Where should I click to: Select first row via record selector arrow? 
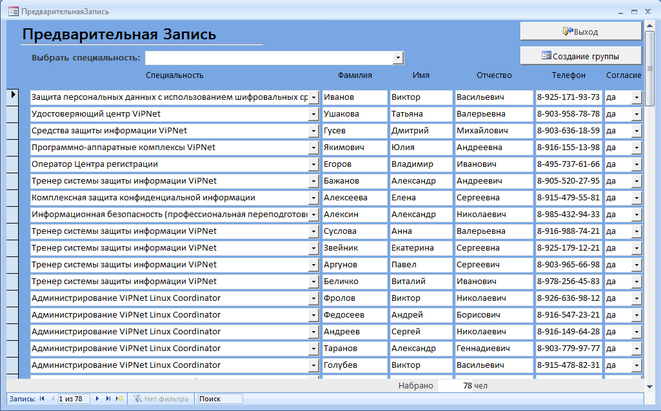13,95
